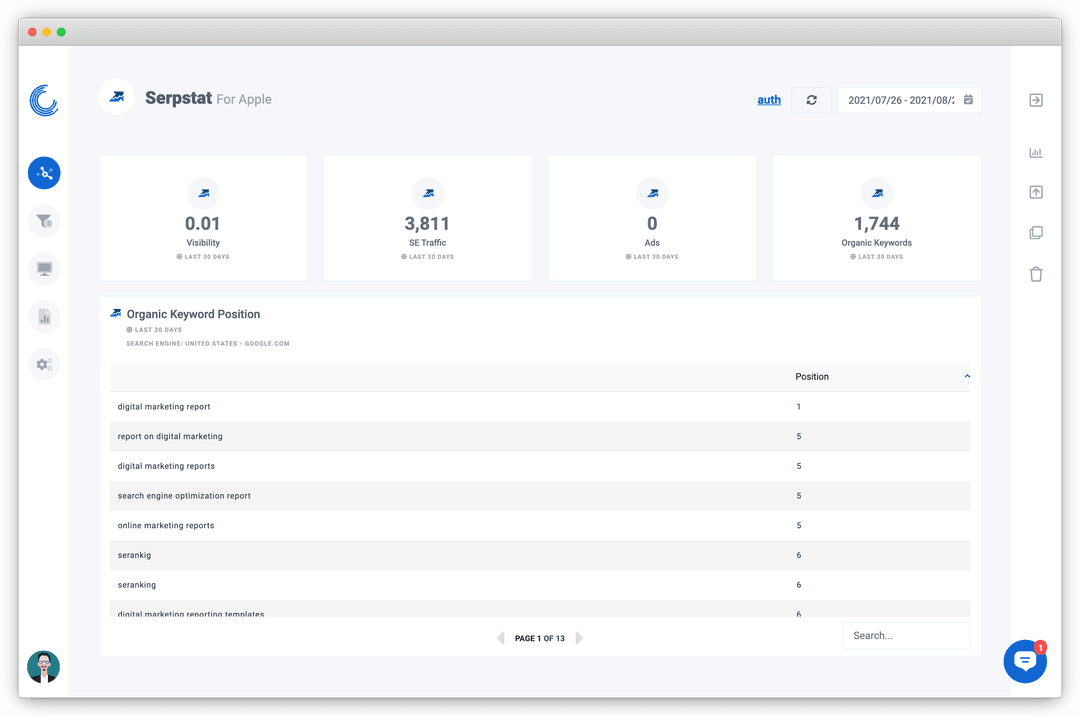Screen dimensions: 1080x716
Task: Click the Serpstat logo next to title
Action: pos(116,97)
